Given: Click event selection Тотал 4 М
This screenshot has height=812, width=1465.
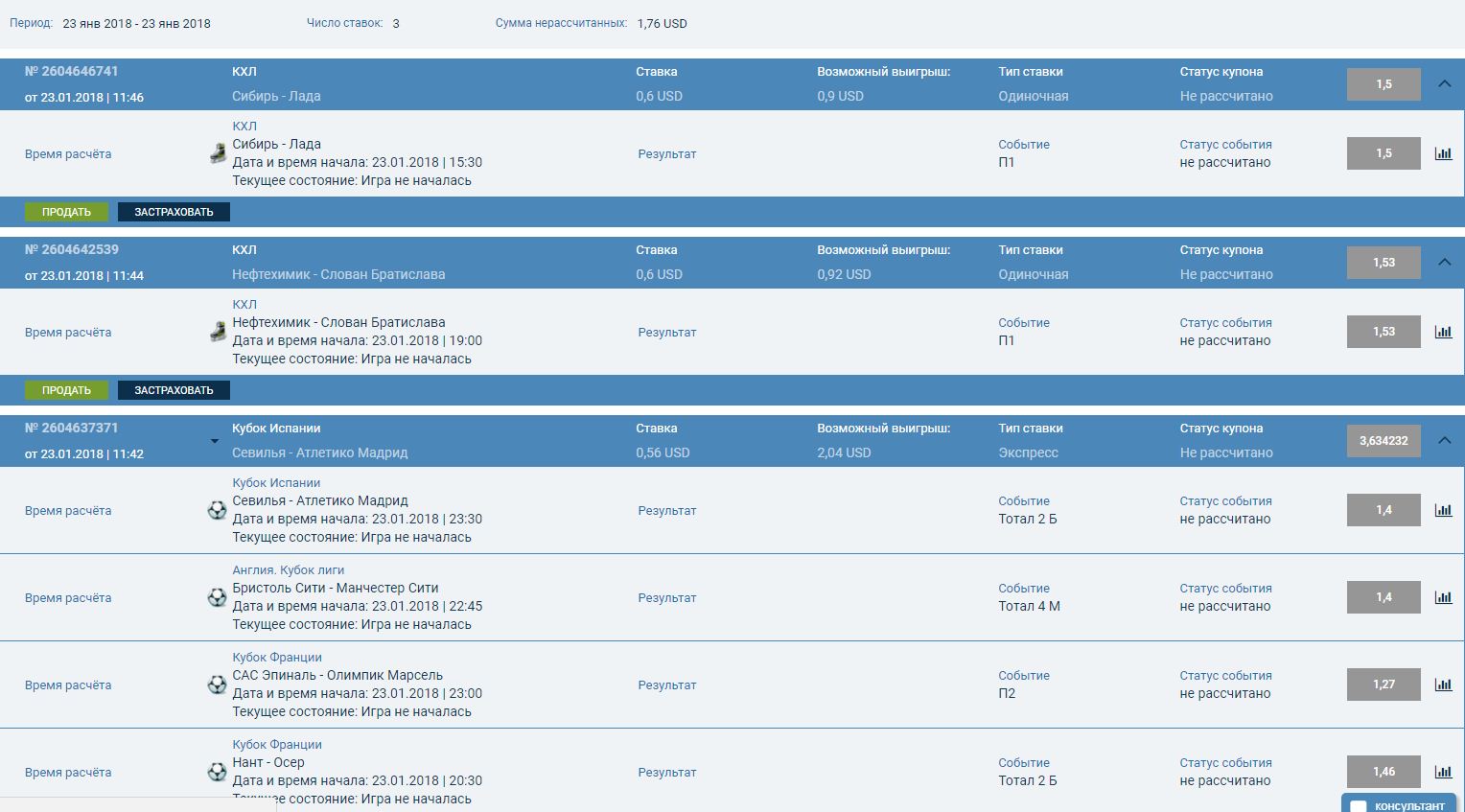Looking at the screenshot, I should pyautogui.click(x=1029, y=606).
